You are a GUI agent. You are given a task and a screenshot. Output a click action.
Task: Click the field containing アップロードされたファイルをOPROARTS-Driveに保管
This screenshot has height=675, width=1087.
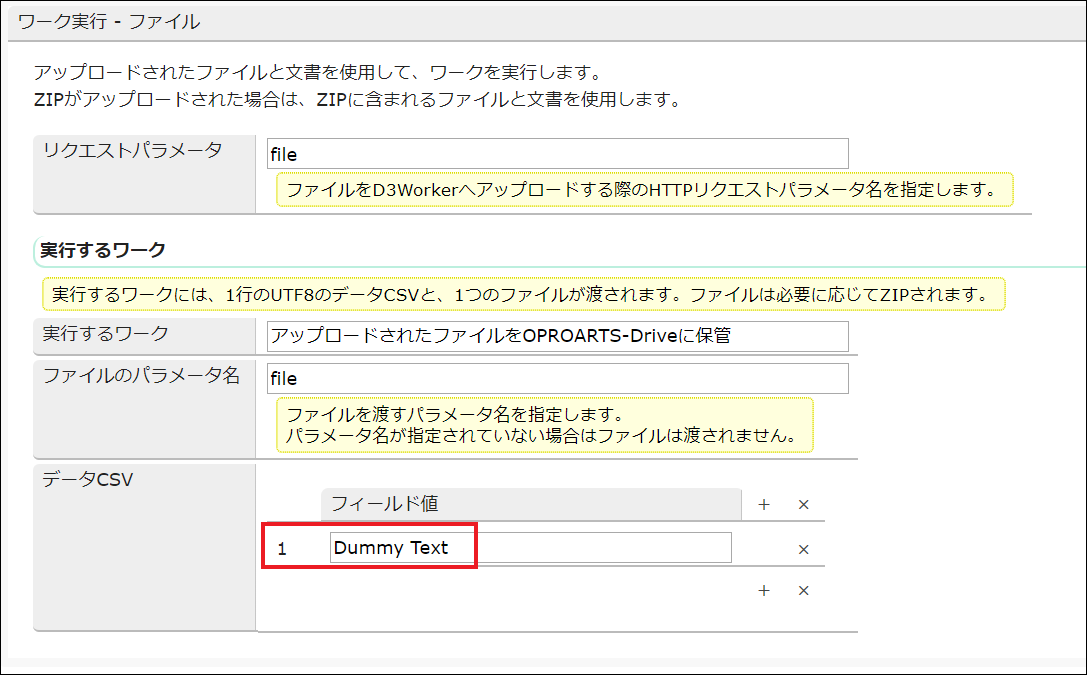(557, 336)
